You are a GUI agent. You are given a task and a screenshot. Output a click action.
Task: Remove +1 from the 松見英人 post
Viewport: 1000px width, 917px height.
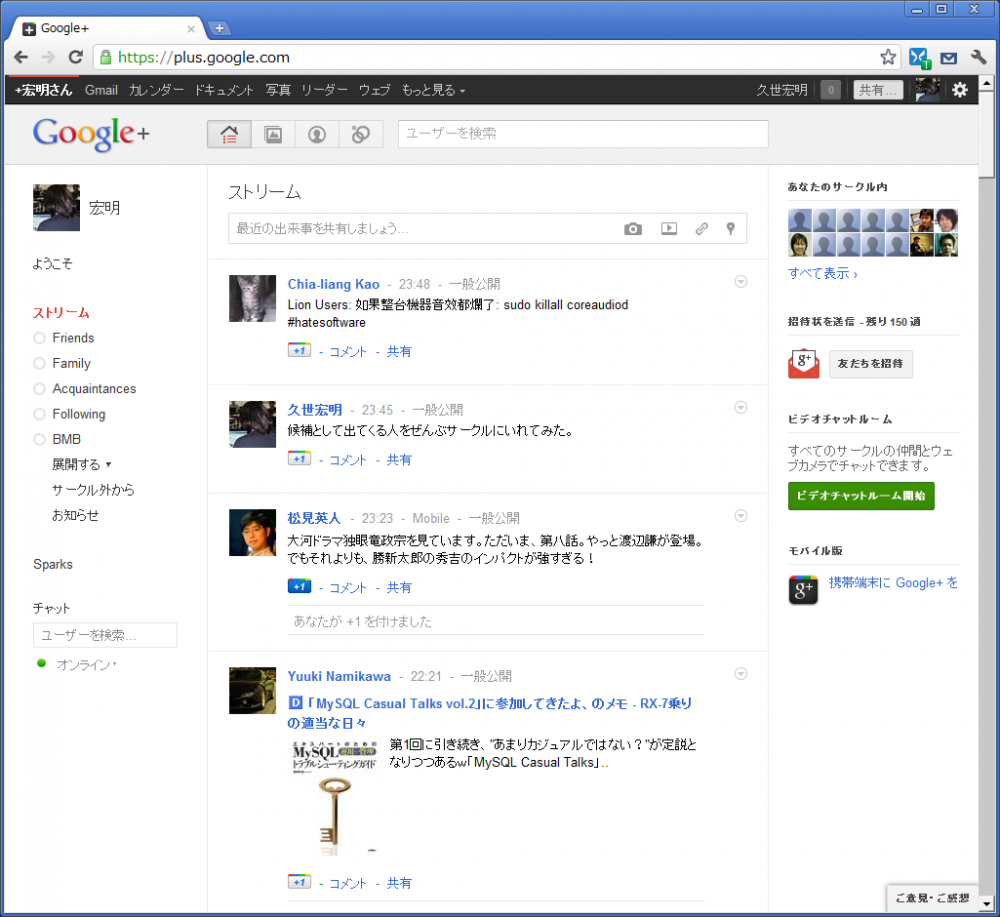[299, 586]
